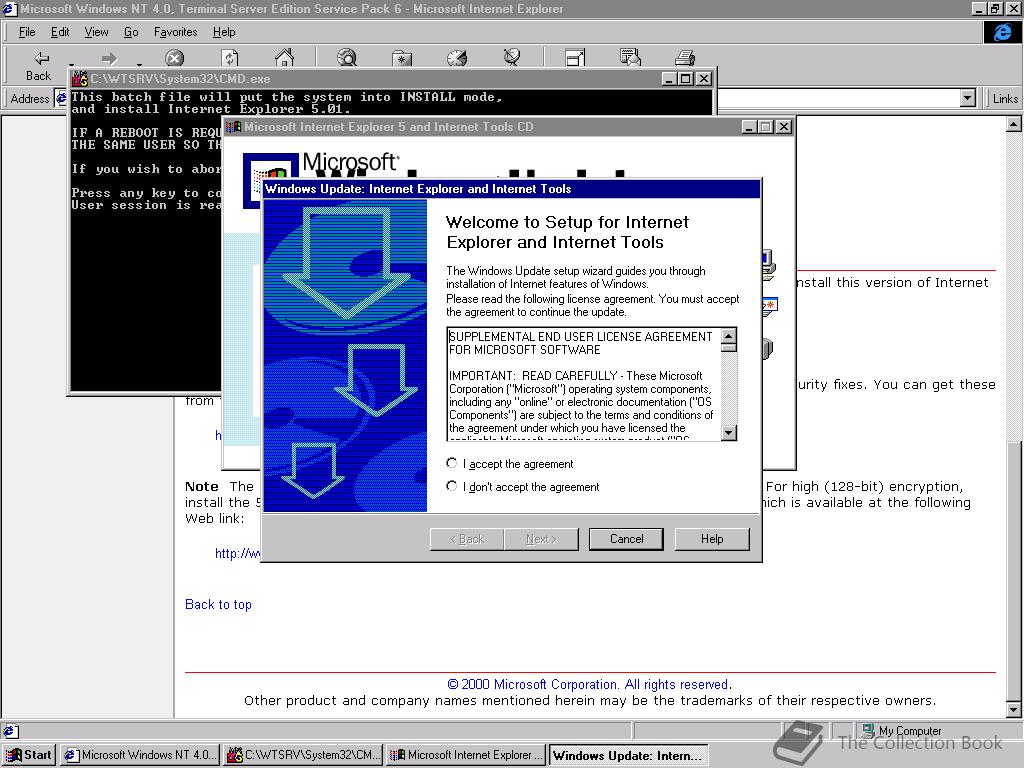This screenshot has width=1024, height=768.
Task: Click Help in the setup wizard
Action: 712,539
